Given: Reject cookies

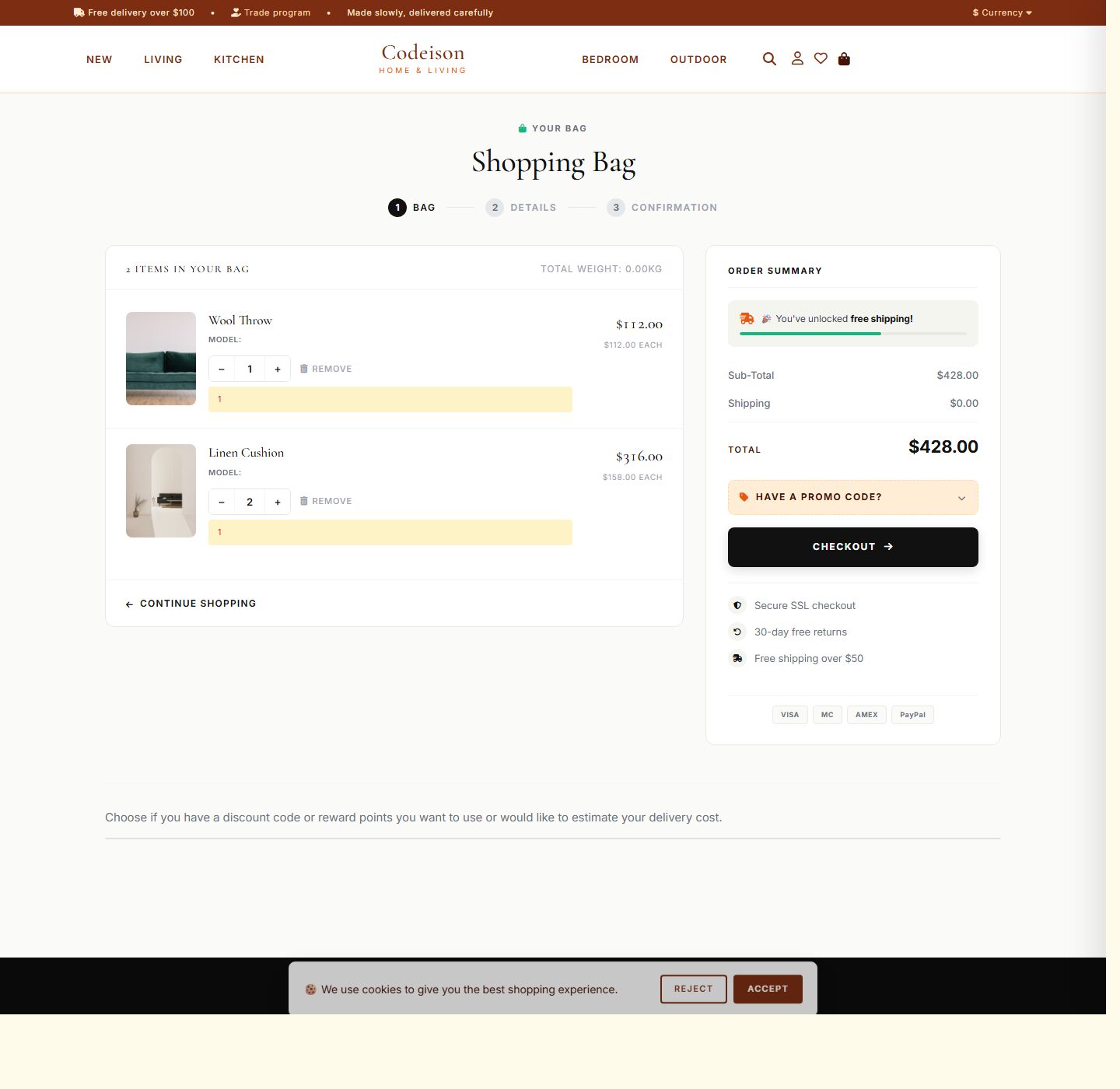Looking at the screenshot, I should (694, 989).
